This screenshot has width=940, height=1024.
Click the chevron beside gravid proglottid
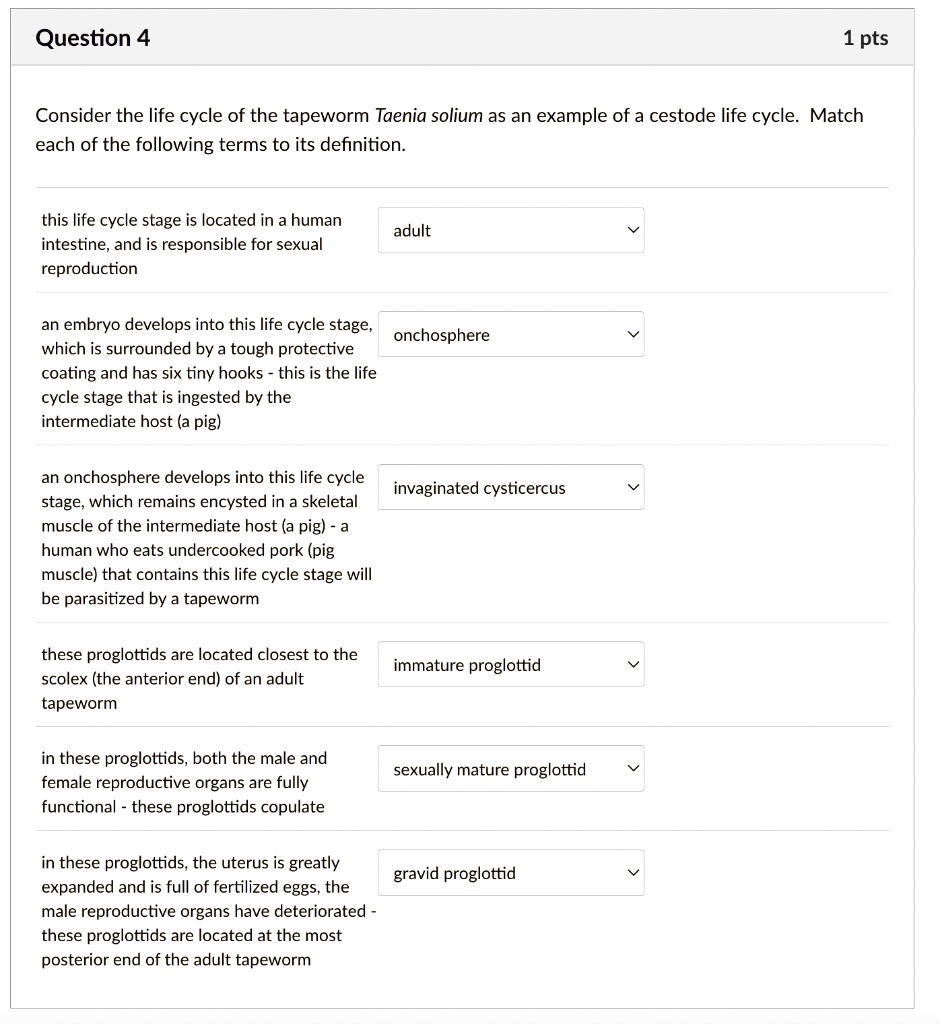tap(632, 872)
